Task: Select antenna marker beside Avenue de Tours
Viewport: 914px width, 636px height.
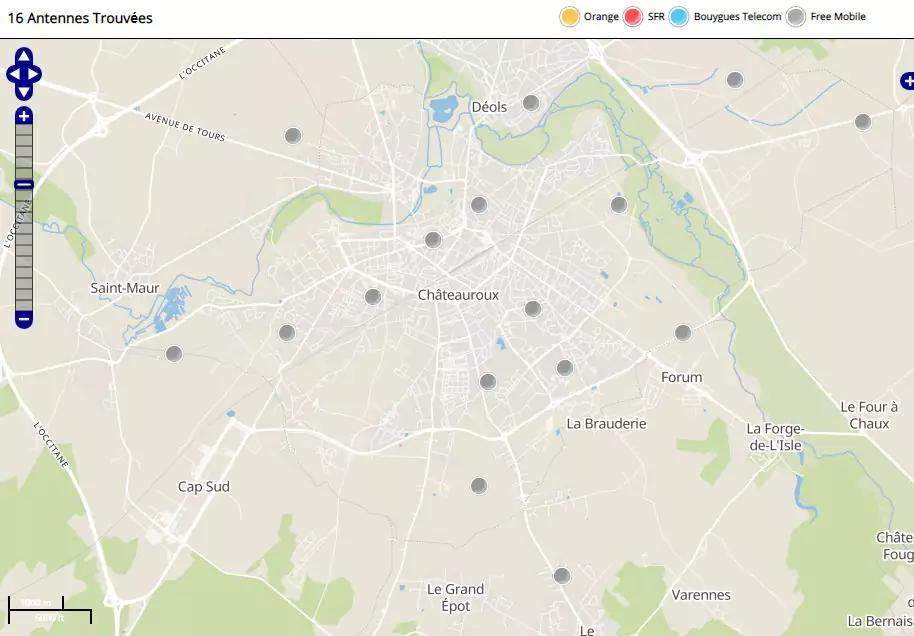Action: pos(293,135)
